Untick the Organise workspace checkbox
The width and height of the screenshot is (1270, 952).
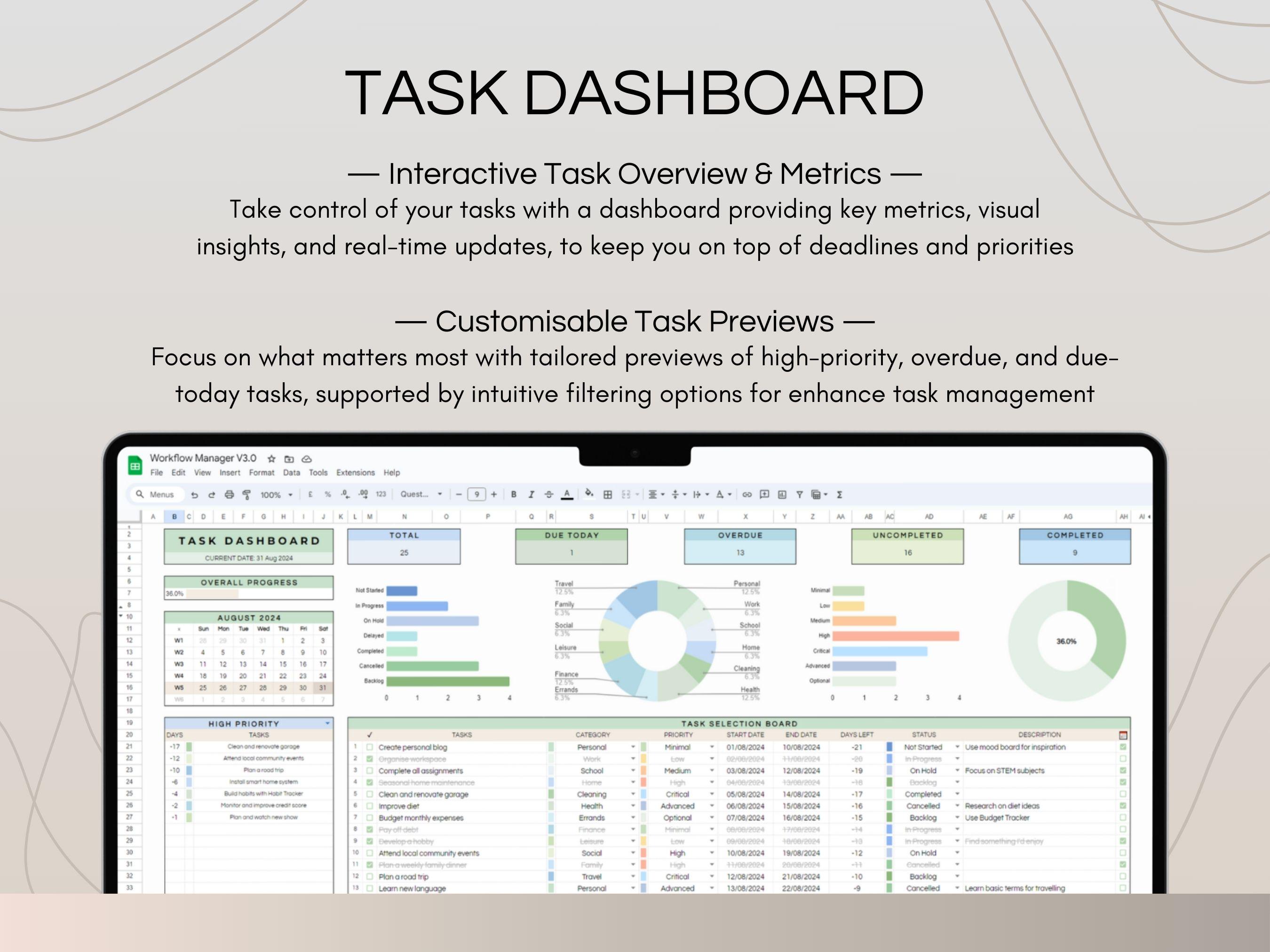pyautogui.click(x=370, y=759)
